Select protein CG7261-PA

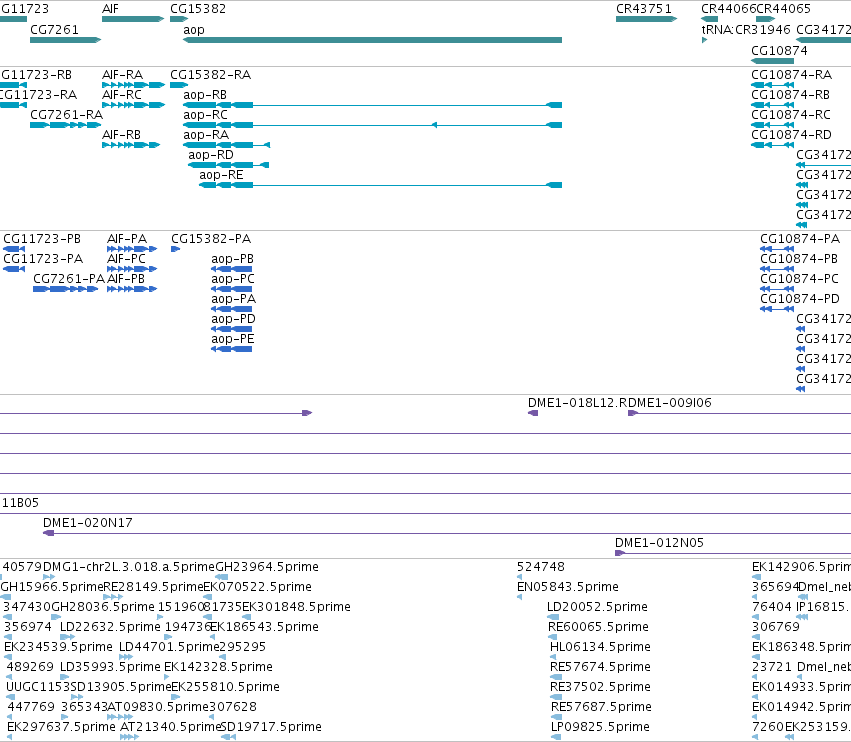(66, 289)
